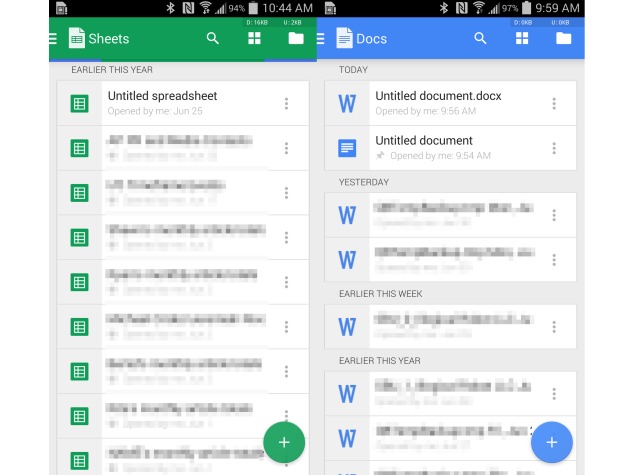The width and height of the screenshot is (635, 475).
Task: Switch Docs to grid view
Action: pos(522,38)
